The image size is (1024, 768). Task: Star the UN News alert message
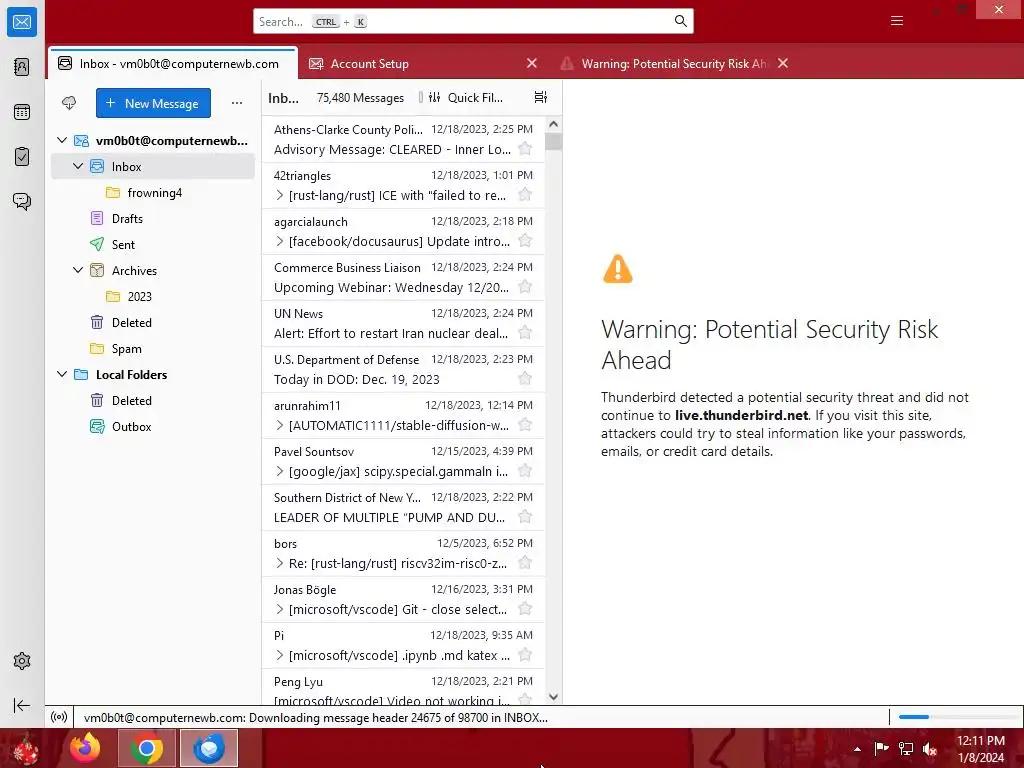(x=525, y=333)
